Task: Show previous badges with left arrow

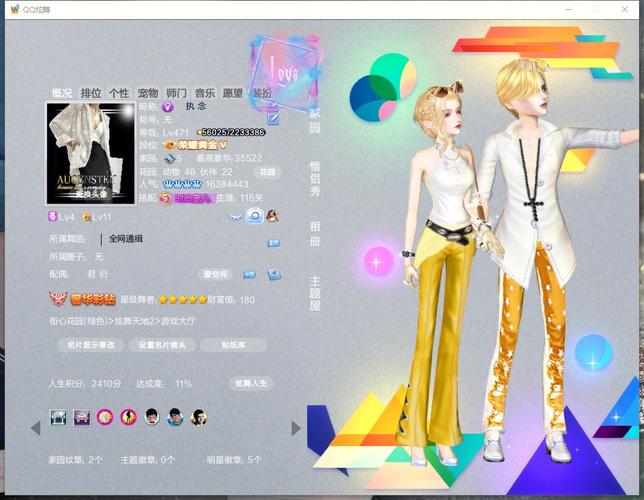Action: (x=36, y=428)
